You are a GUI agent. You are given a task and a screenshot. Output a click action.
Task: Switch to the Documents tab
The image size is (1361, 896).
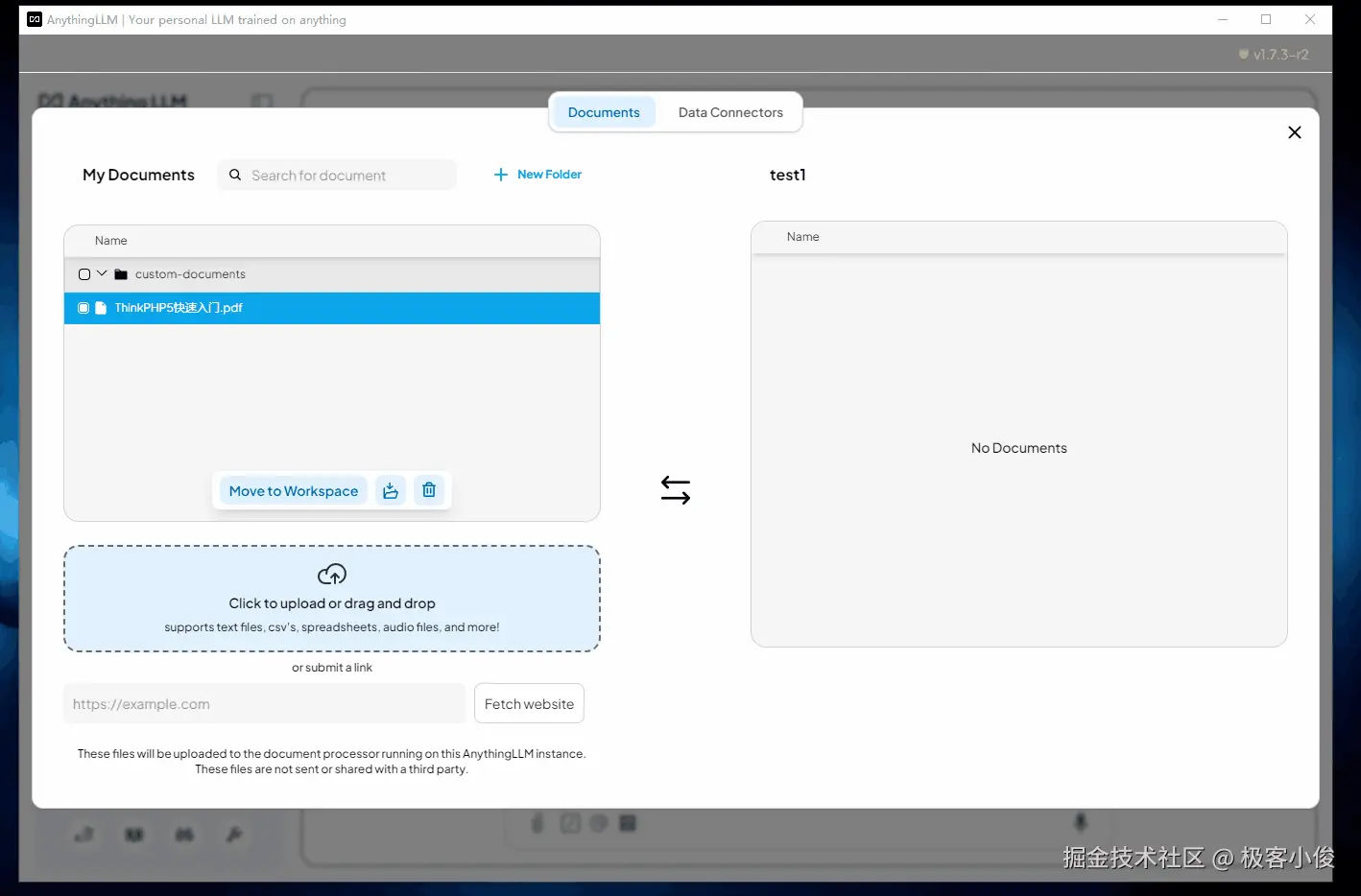click(604, 112)
